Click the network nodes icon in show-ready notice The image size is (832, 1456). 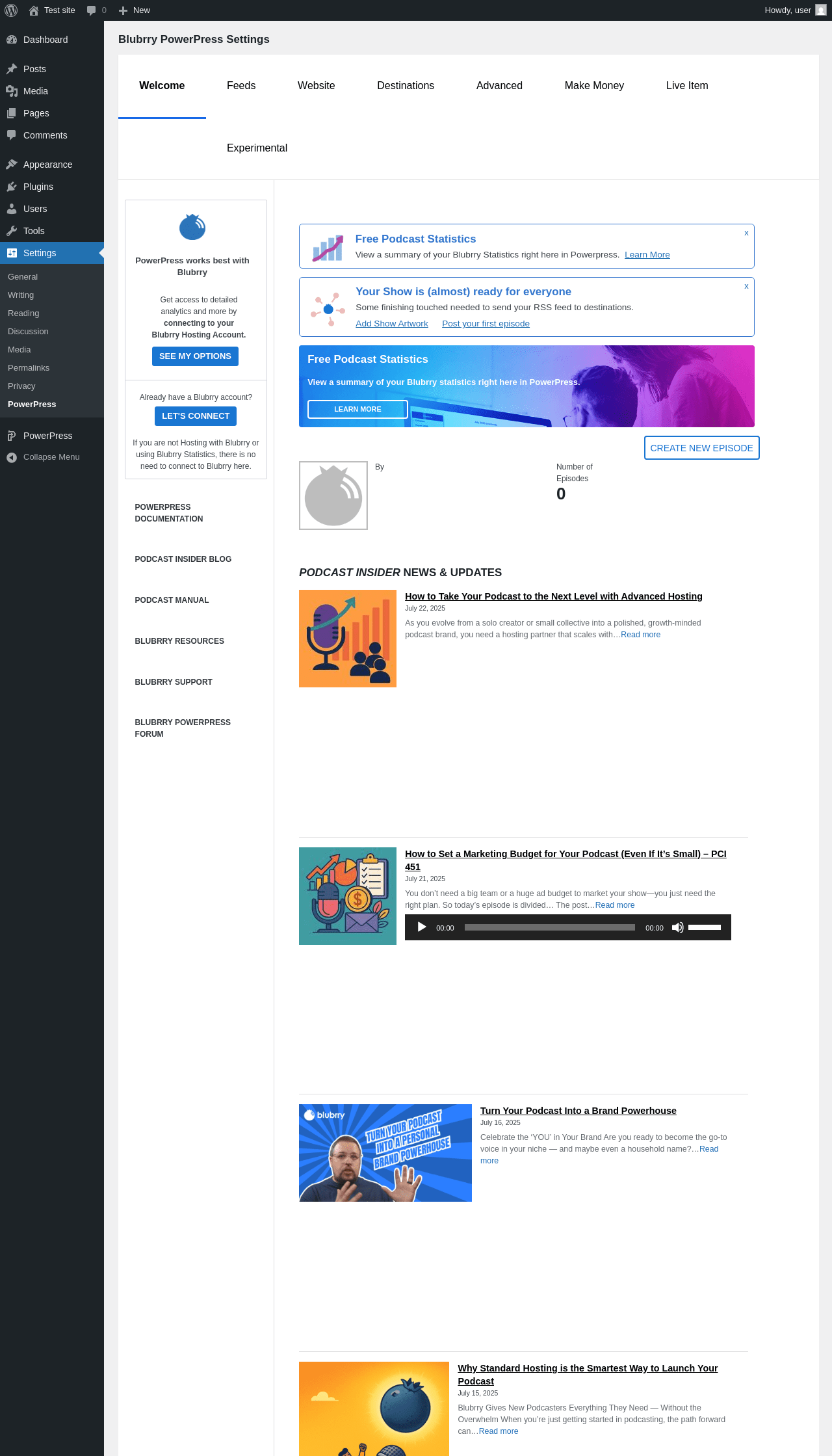328,309
